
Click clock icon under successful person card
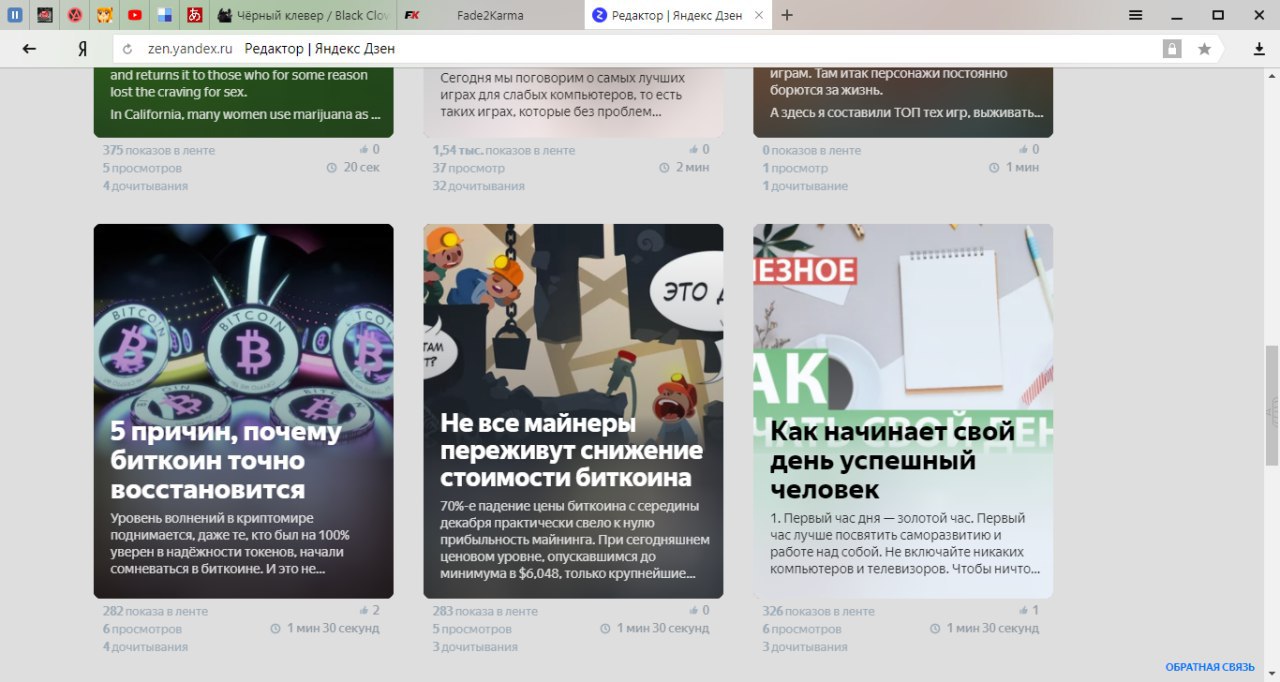click(x=935, y=629)
